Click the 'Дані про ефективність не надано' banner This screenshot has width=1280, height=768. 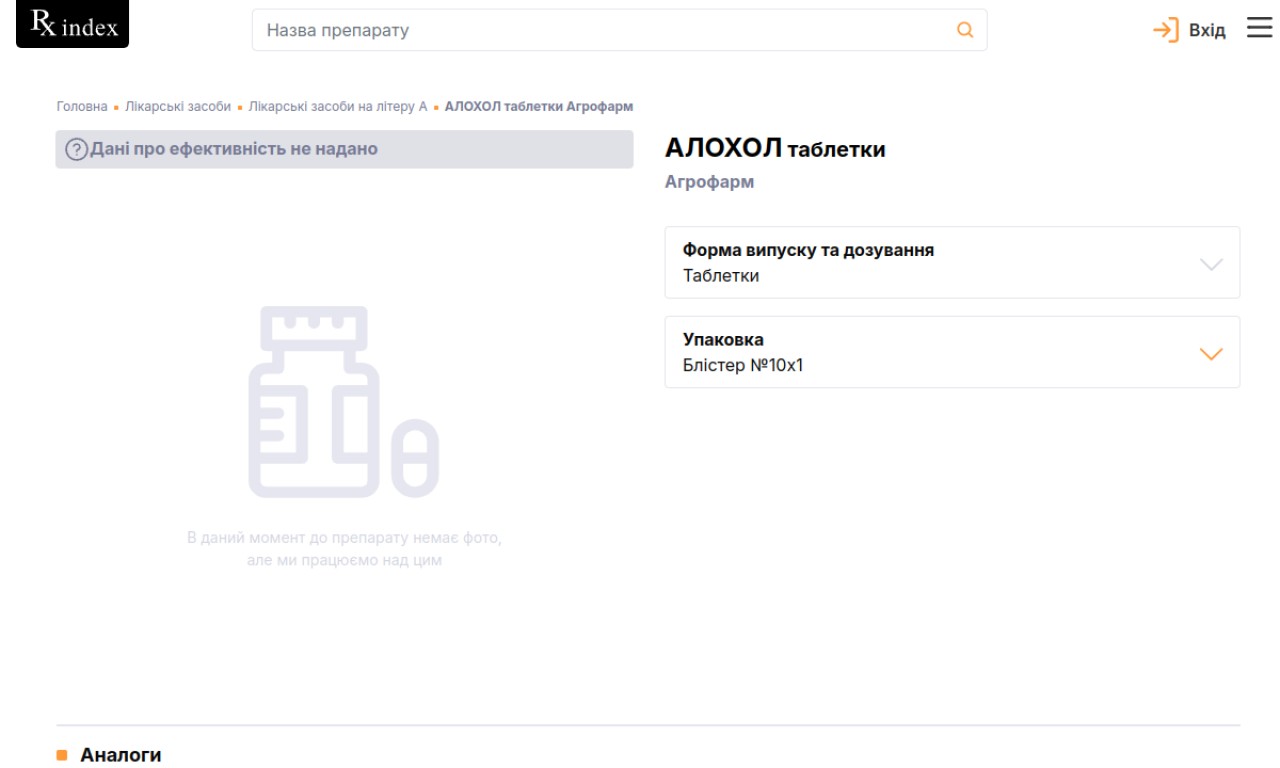344,150
